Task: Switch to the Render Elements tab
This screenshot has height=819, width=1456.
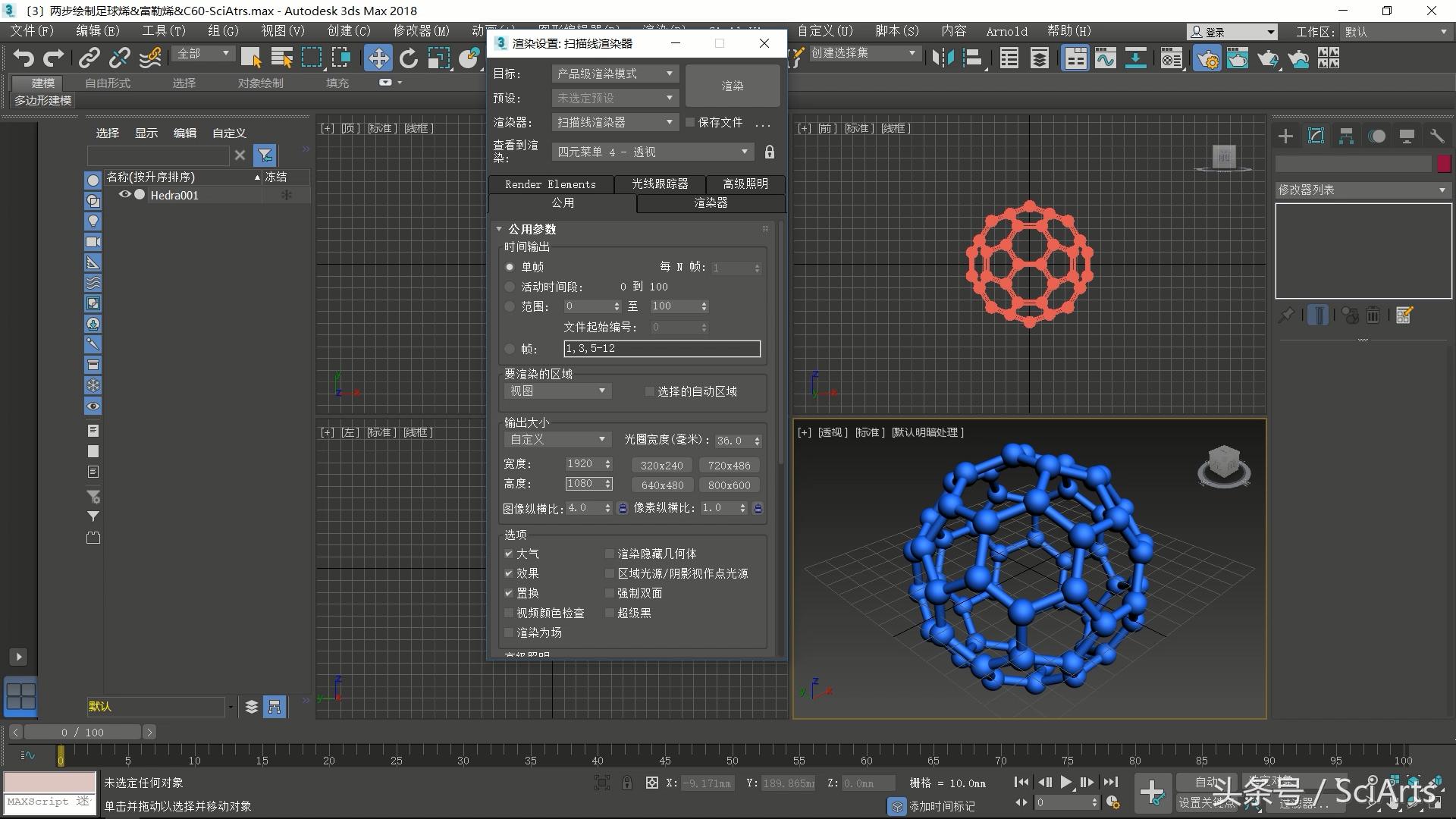Action: [551, 184]
